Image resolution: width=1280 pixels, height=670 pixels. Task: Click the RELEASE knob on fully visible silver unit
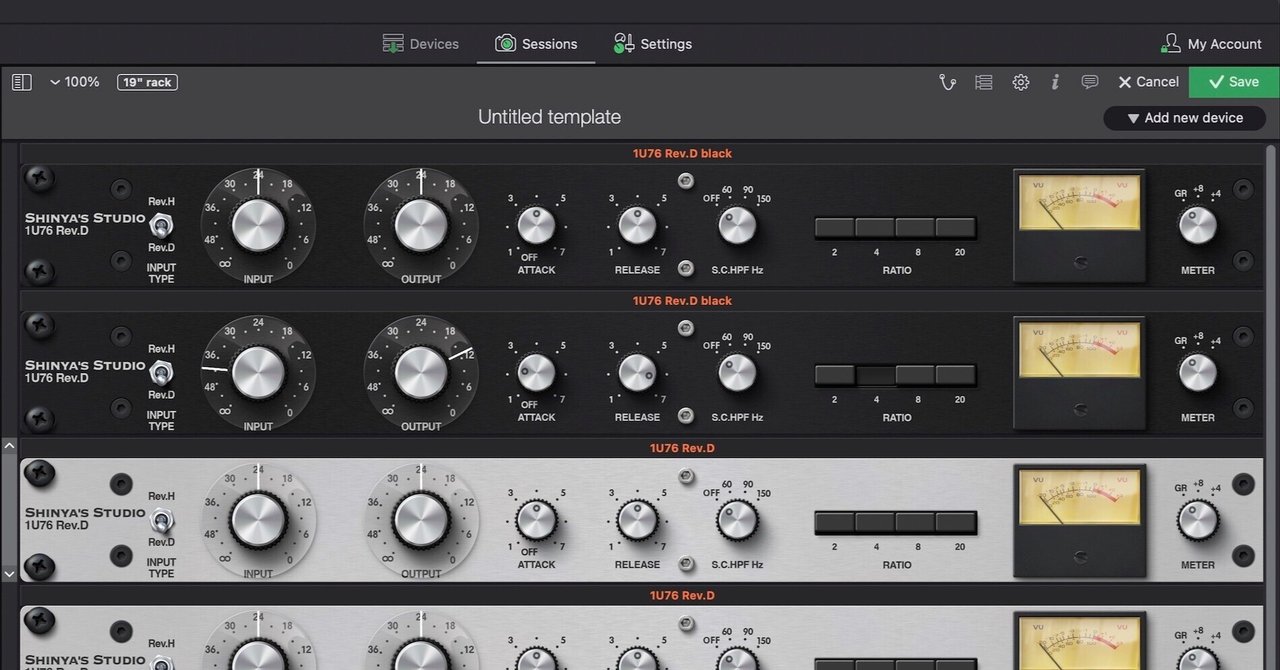click(637, 520)
